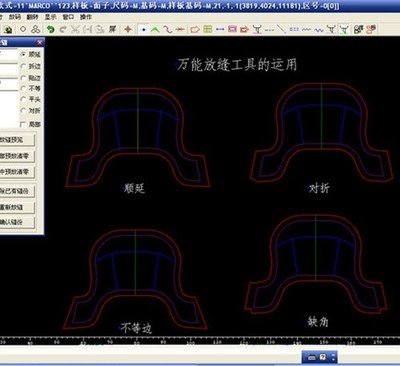This screenshot has width=400, height=366.
Task: Open the yellow grid table icon
Action: (208, 29)
